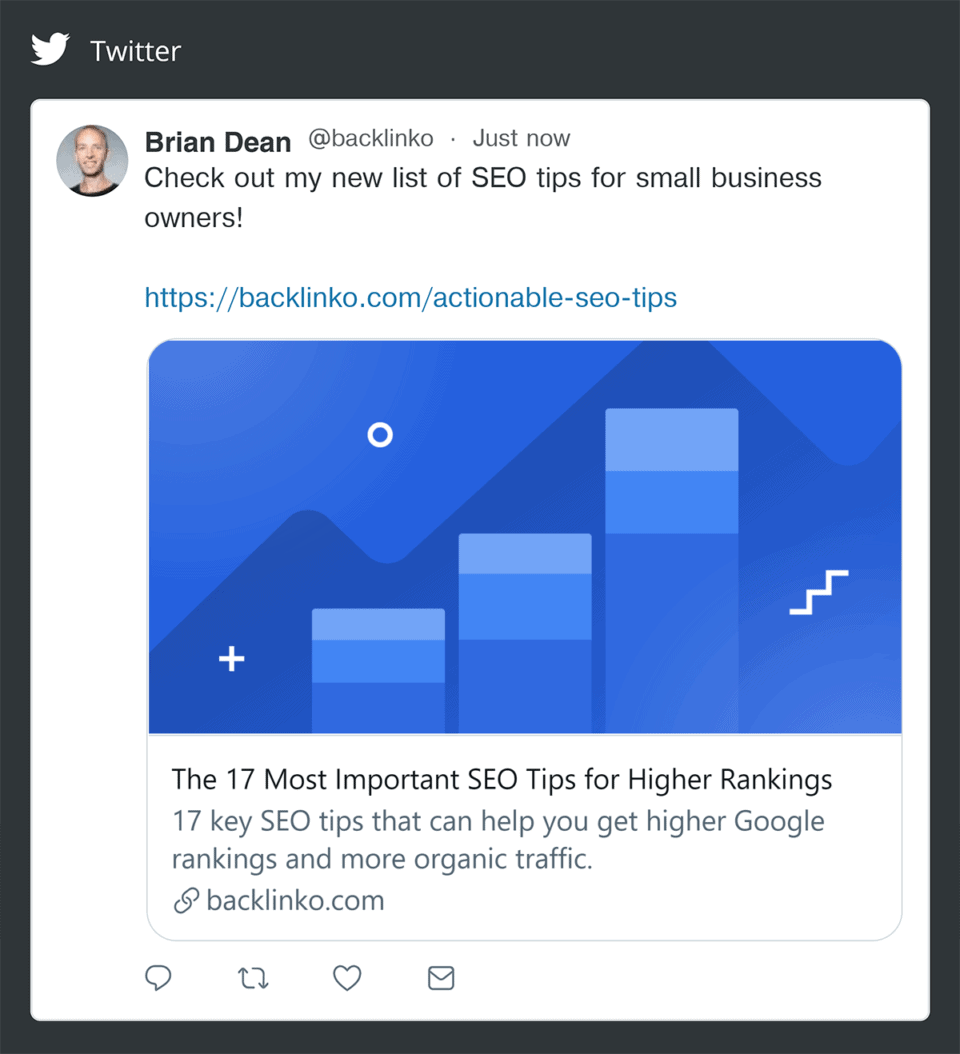Image resolution: width=960 pixels, height=1054 pixels.
Task: Click the Twitter bird logo
Action: (x=49, y=48)
